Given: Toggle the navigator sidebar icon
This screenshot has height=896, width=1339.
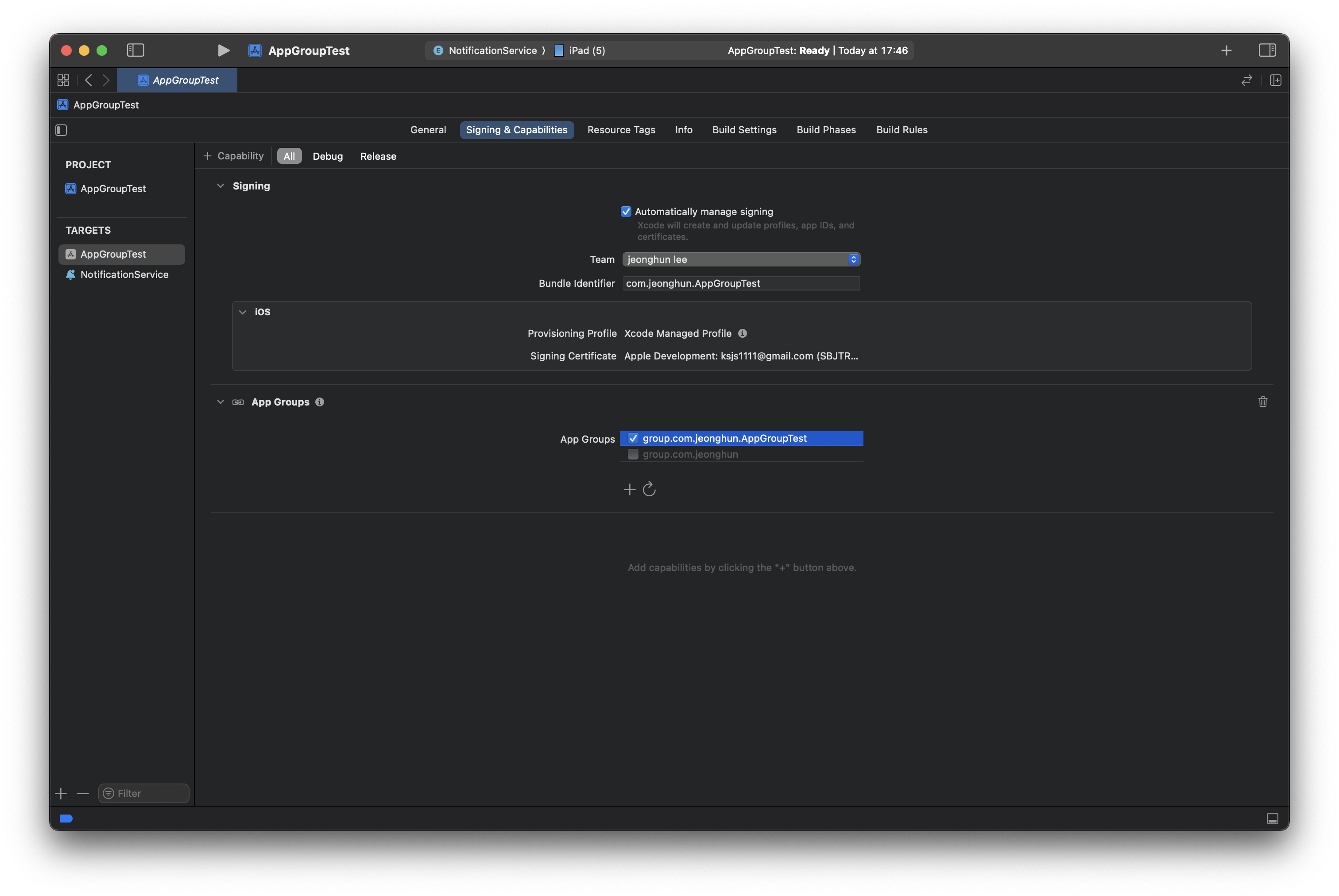Looking at the screenshot, I should tap(135, 50).
